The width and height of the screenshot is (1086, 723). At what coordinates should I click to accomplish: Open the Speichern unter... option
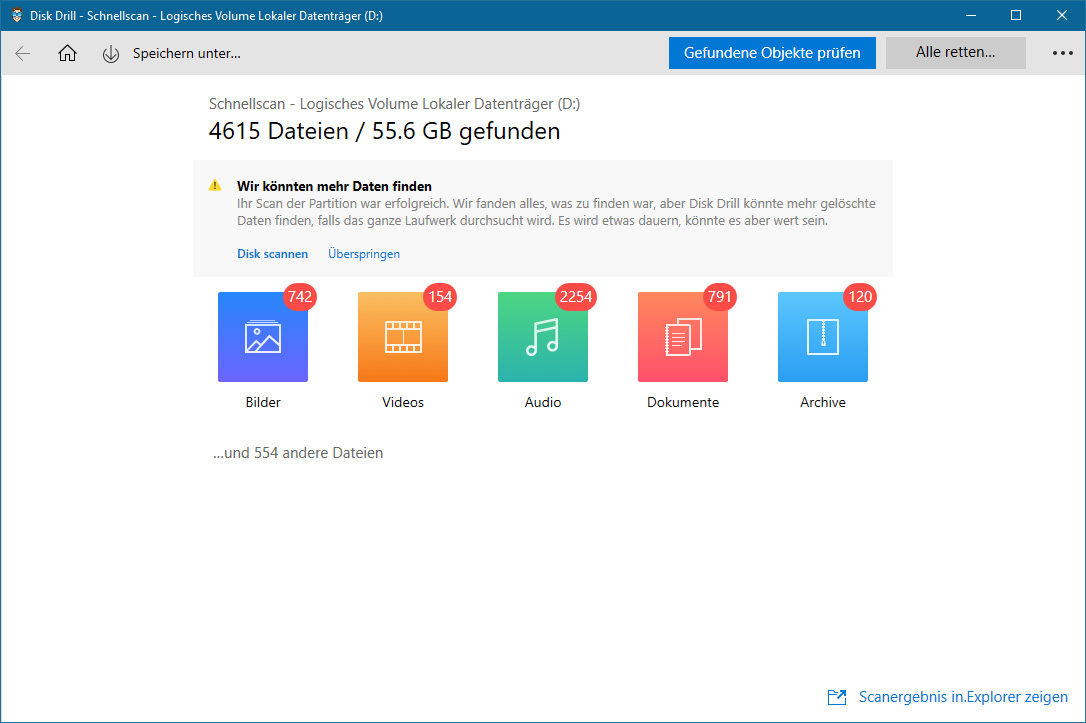click(x=187, y=53)
